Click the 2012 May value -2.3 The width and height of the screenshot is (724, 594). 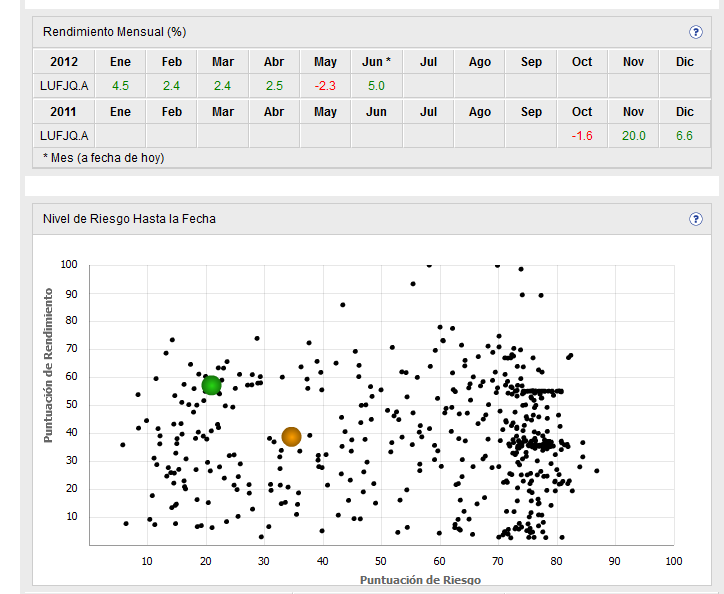click(325, 86)
